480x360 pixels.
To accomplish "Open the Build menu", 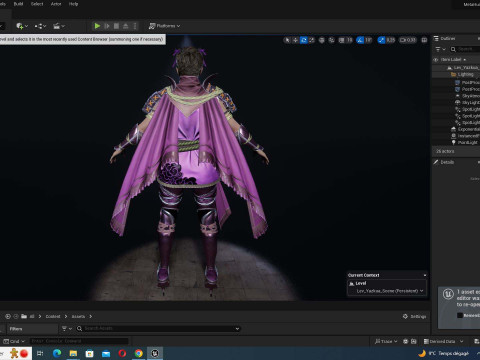I will tap(18, 4).
